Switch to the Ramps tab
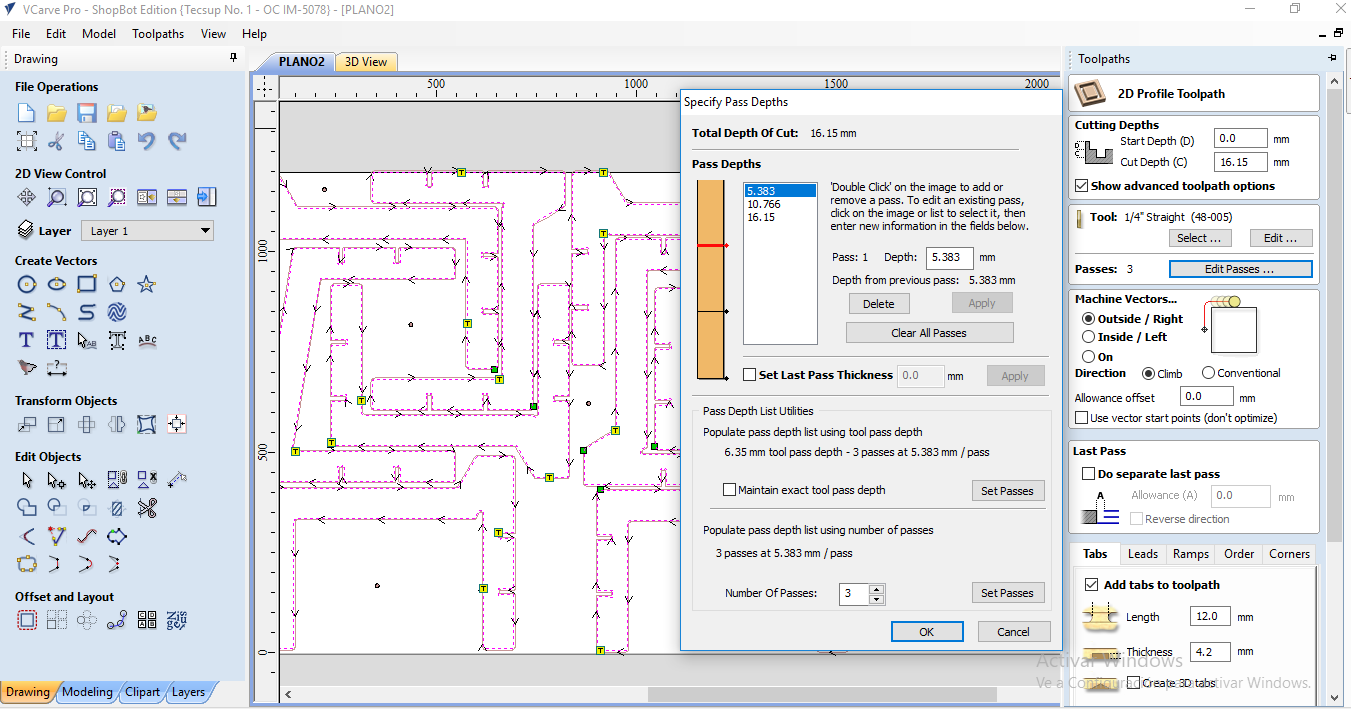 1190,554
